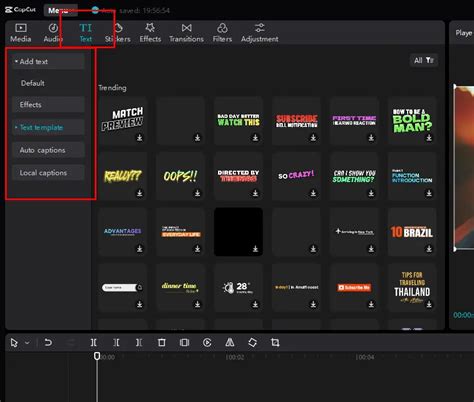Viewport: 474px width, 402px height.
Task: Open the Adjustment tab
Action: click(260, 33)
